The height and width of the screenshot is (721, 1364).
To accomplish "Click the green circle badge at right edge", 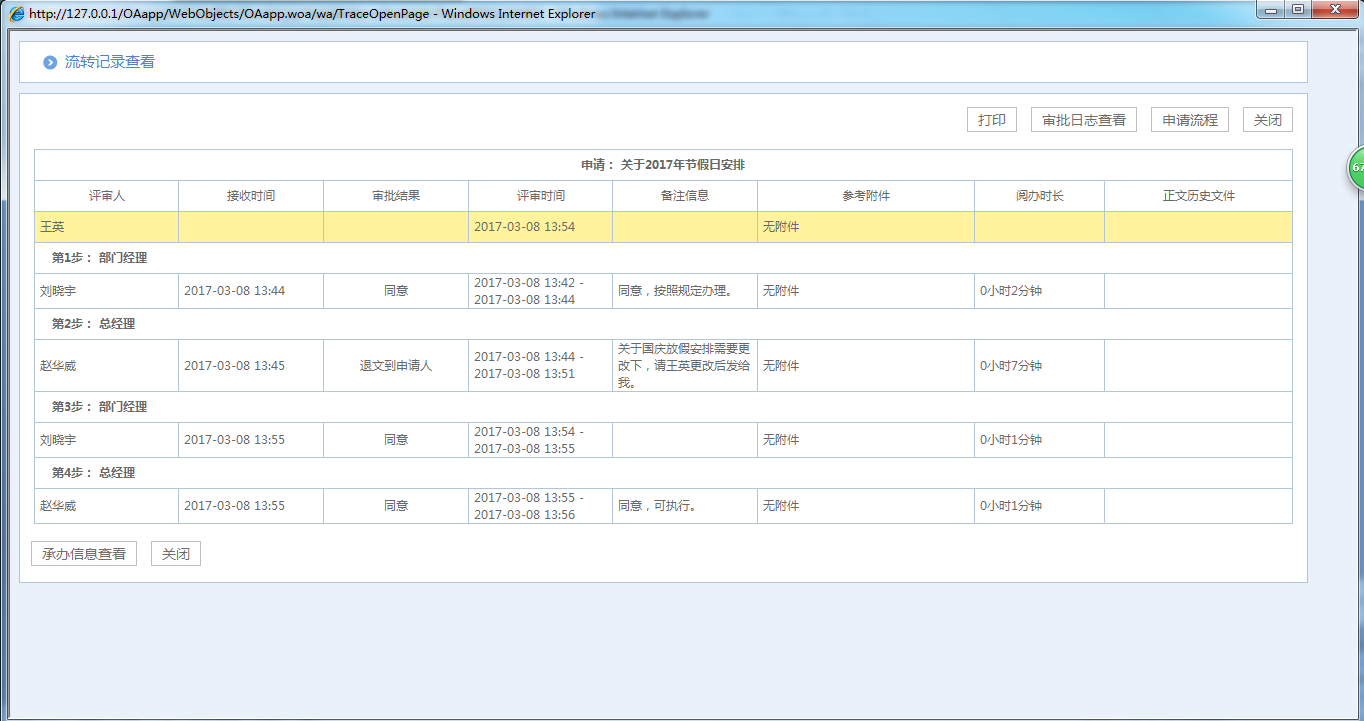I will point(1355,167).
